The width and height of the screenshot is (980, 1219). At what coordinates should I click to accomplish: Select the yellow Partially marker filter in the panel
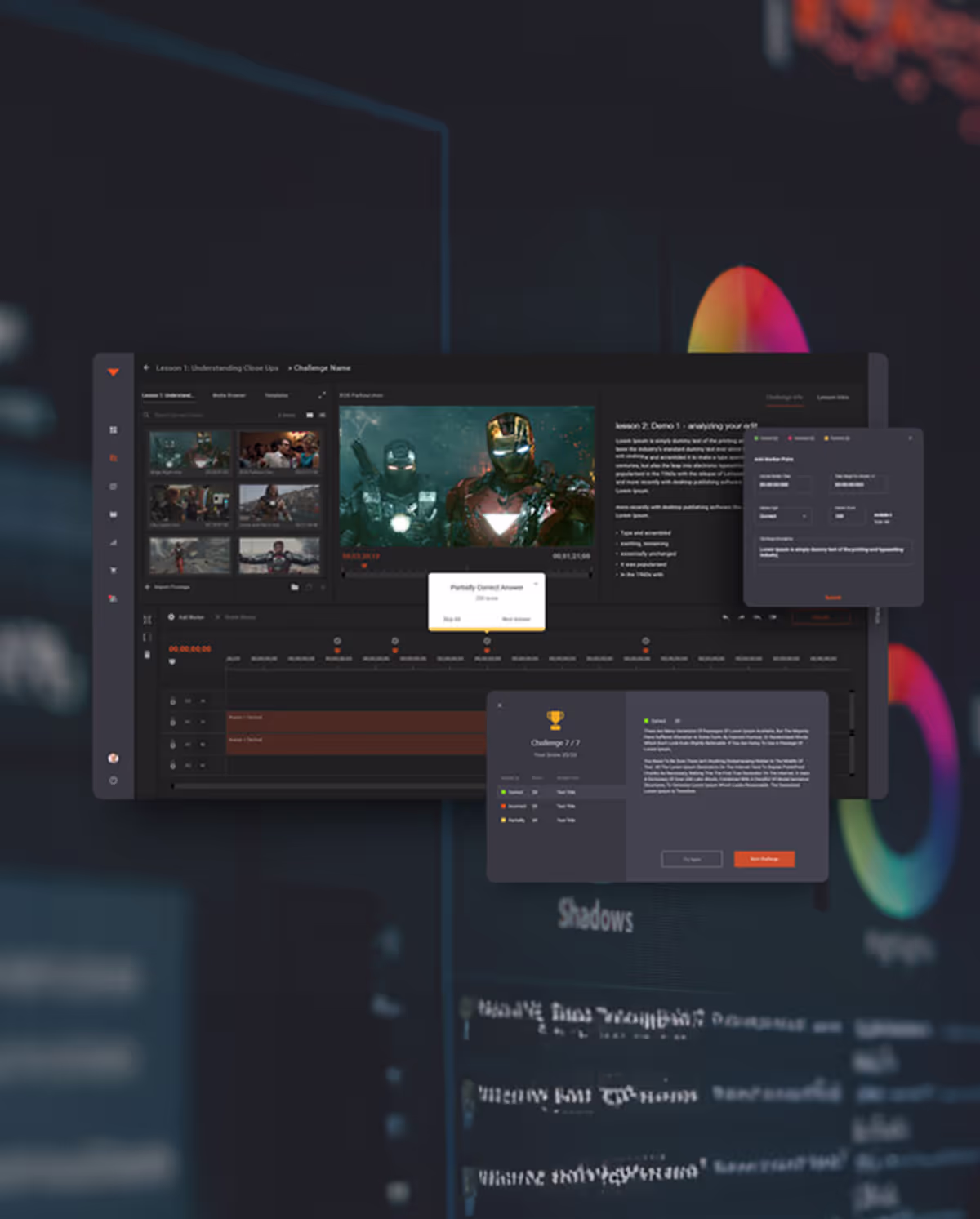tap(837, 438)
